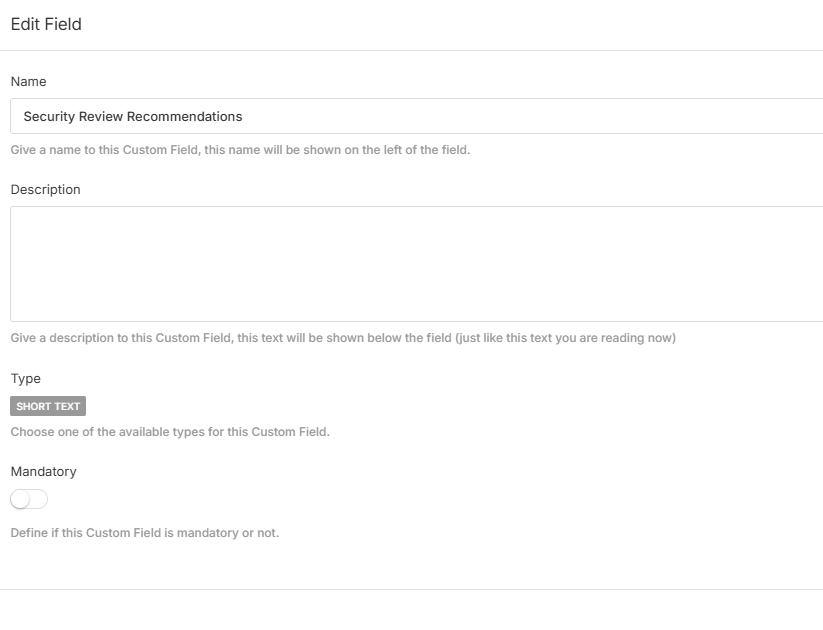
Task: Enable the Mandatory toggle switch
Action: [29, 499]
